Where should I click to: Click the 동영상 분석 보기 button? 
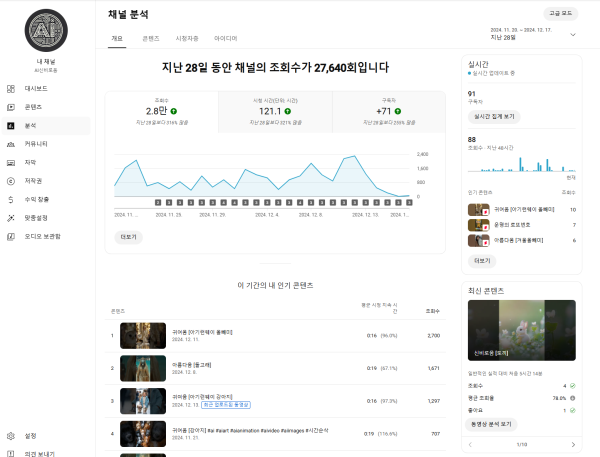(x=496, y=424)
